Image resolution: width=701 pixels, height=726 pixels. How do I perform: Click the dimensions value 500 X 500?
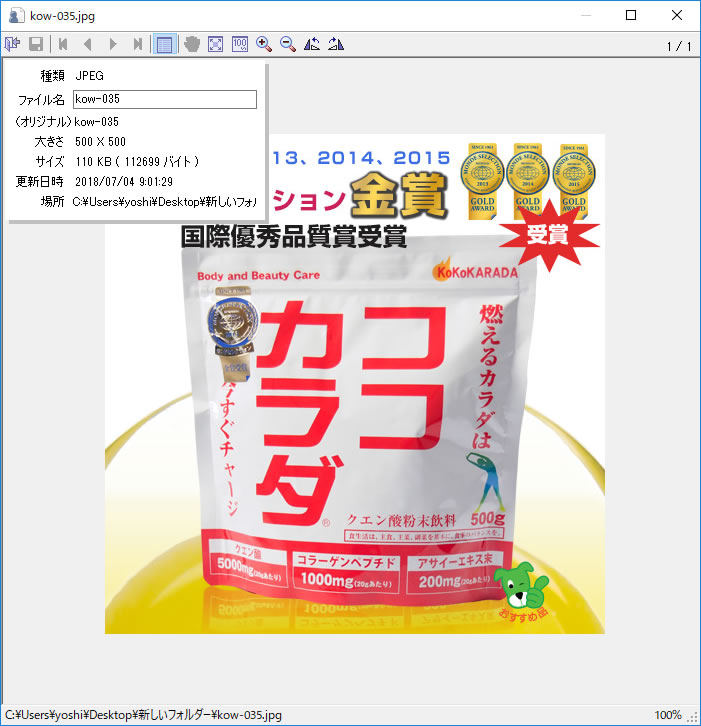[x=100, y=142]
